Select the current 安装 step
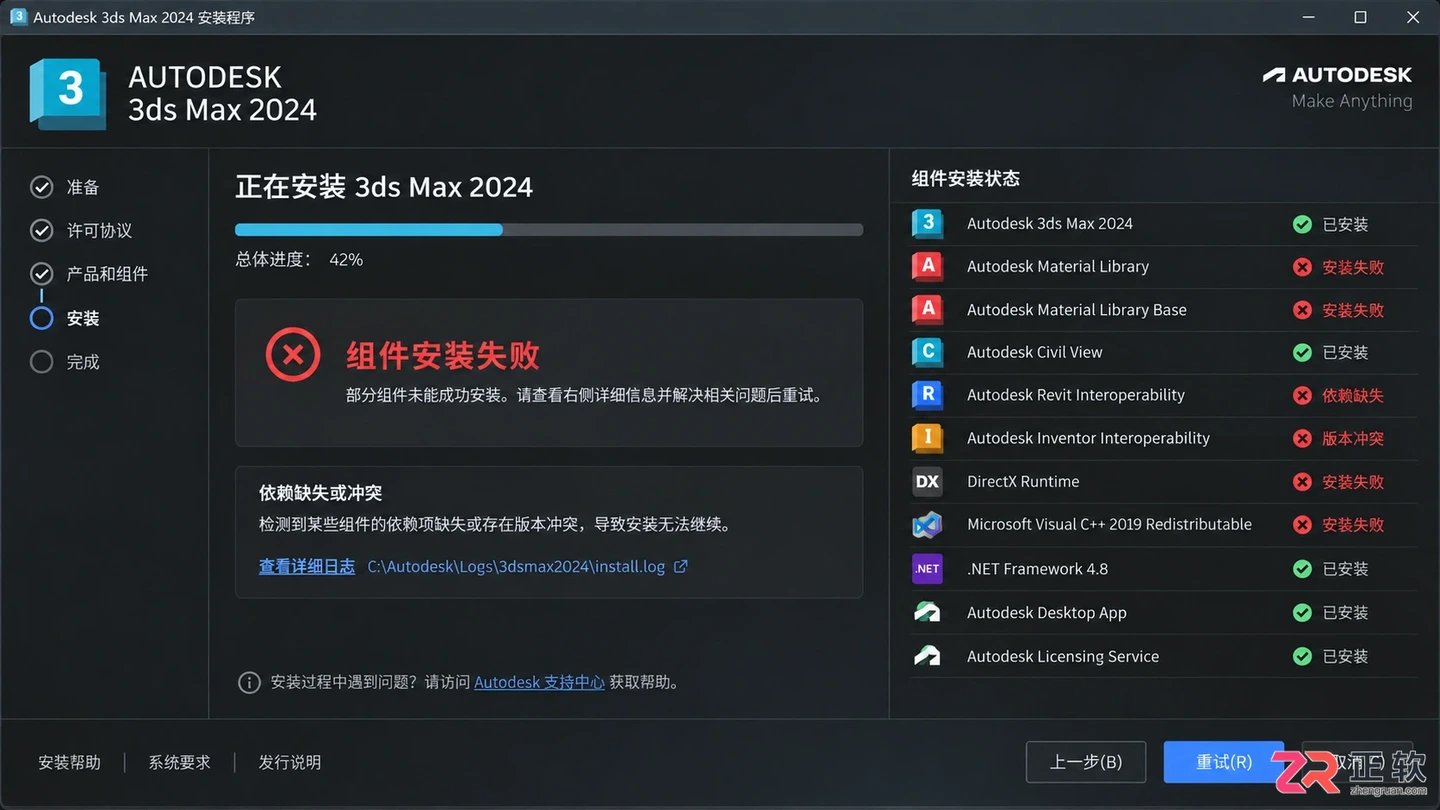The image size is (1440, 810). point(65,318)
